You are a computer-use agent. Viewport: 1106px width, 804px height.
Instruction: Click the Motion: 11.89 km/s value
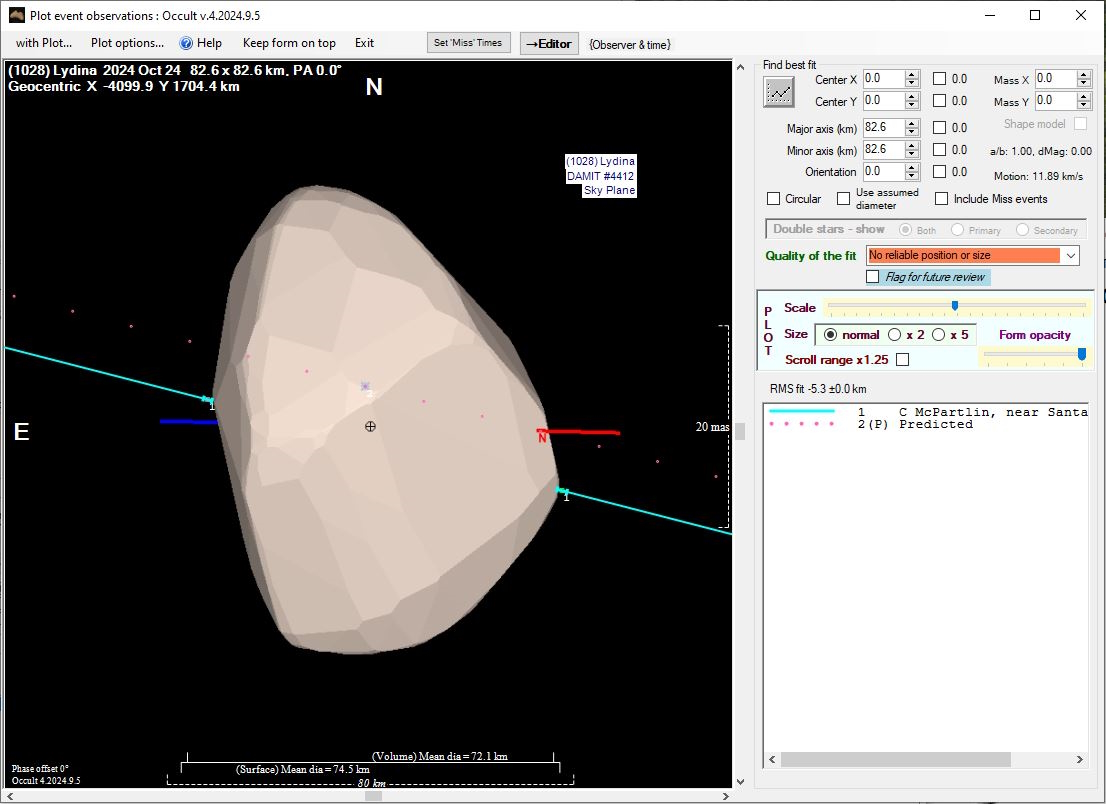coord(1038,176)
